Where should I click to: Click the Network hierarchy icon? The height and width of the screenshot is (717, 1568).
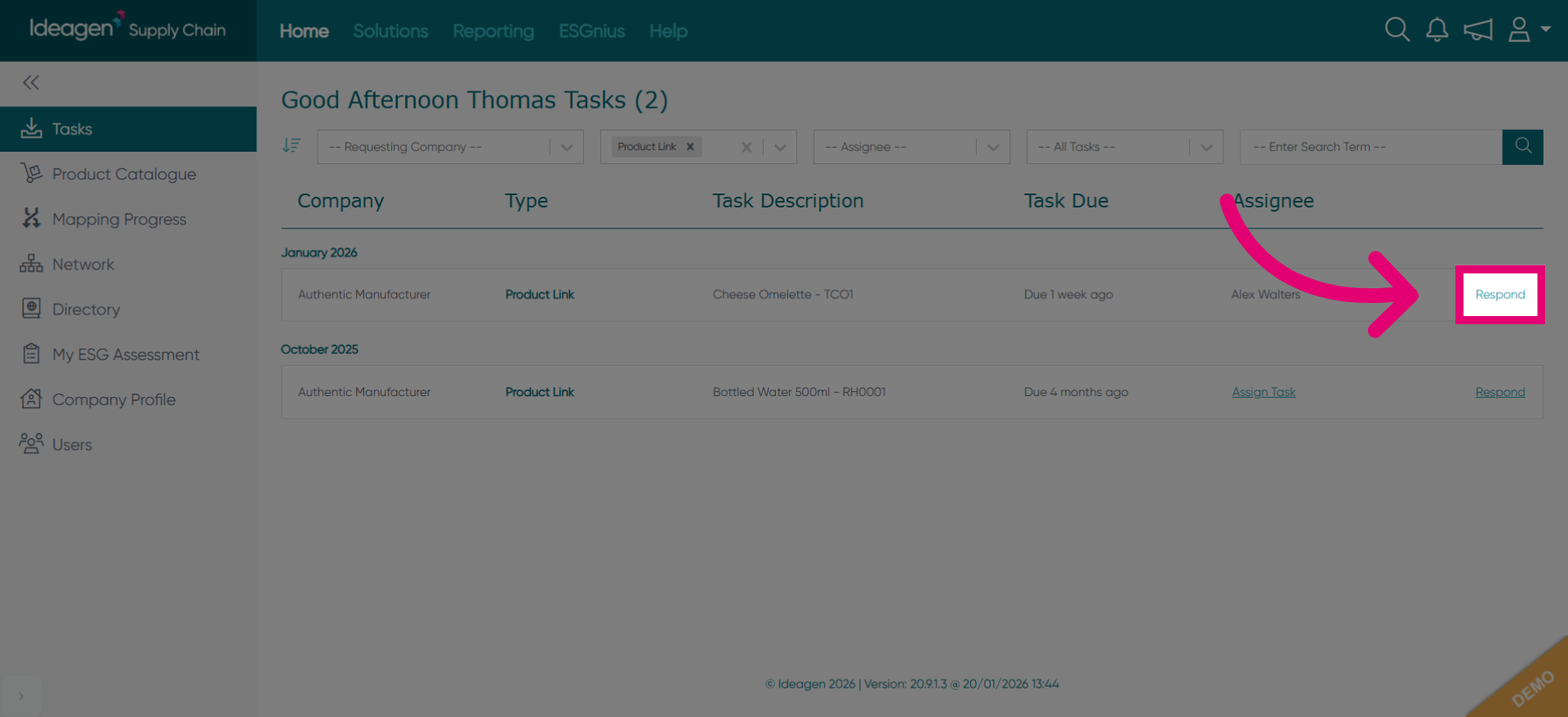(31, 264)
